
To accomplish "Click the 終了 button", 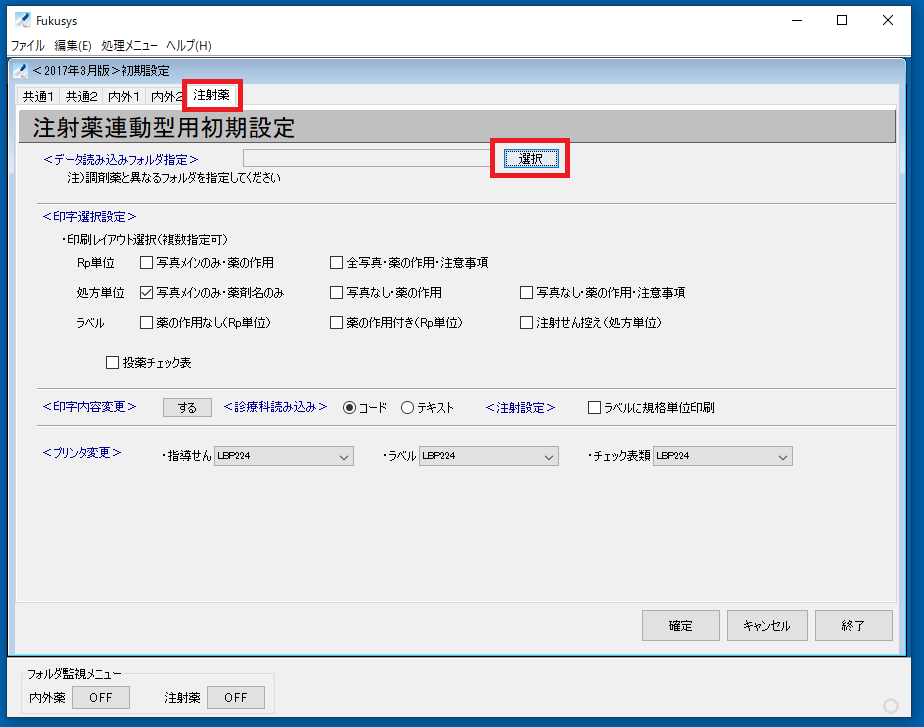I will coord(853,626).
